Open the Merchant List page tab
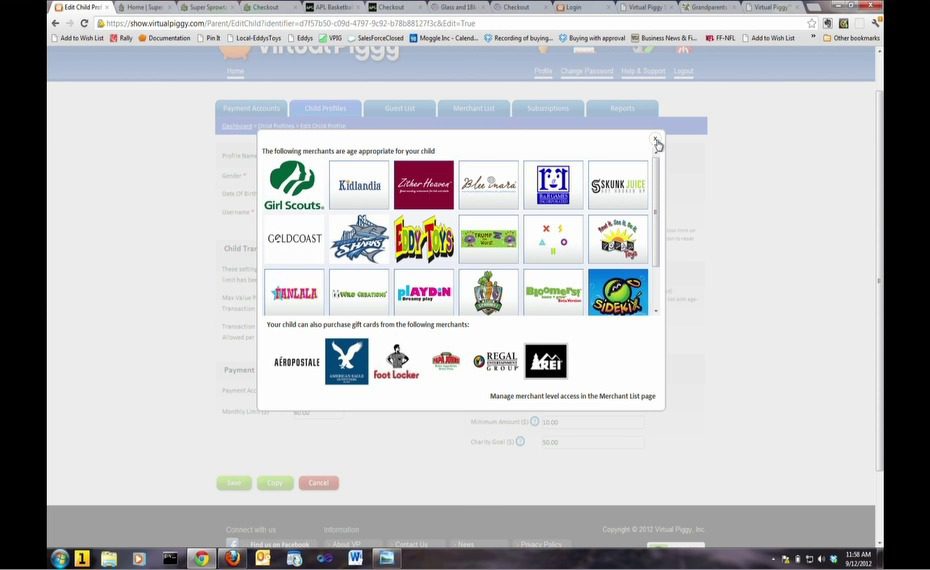This screenshot has height=570, width=930. (x=474, y=109)
